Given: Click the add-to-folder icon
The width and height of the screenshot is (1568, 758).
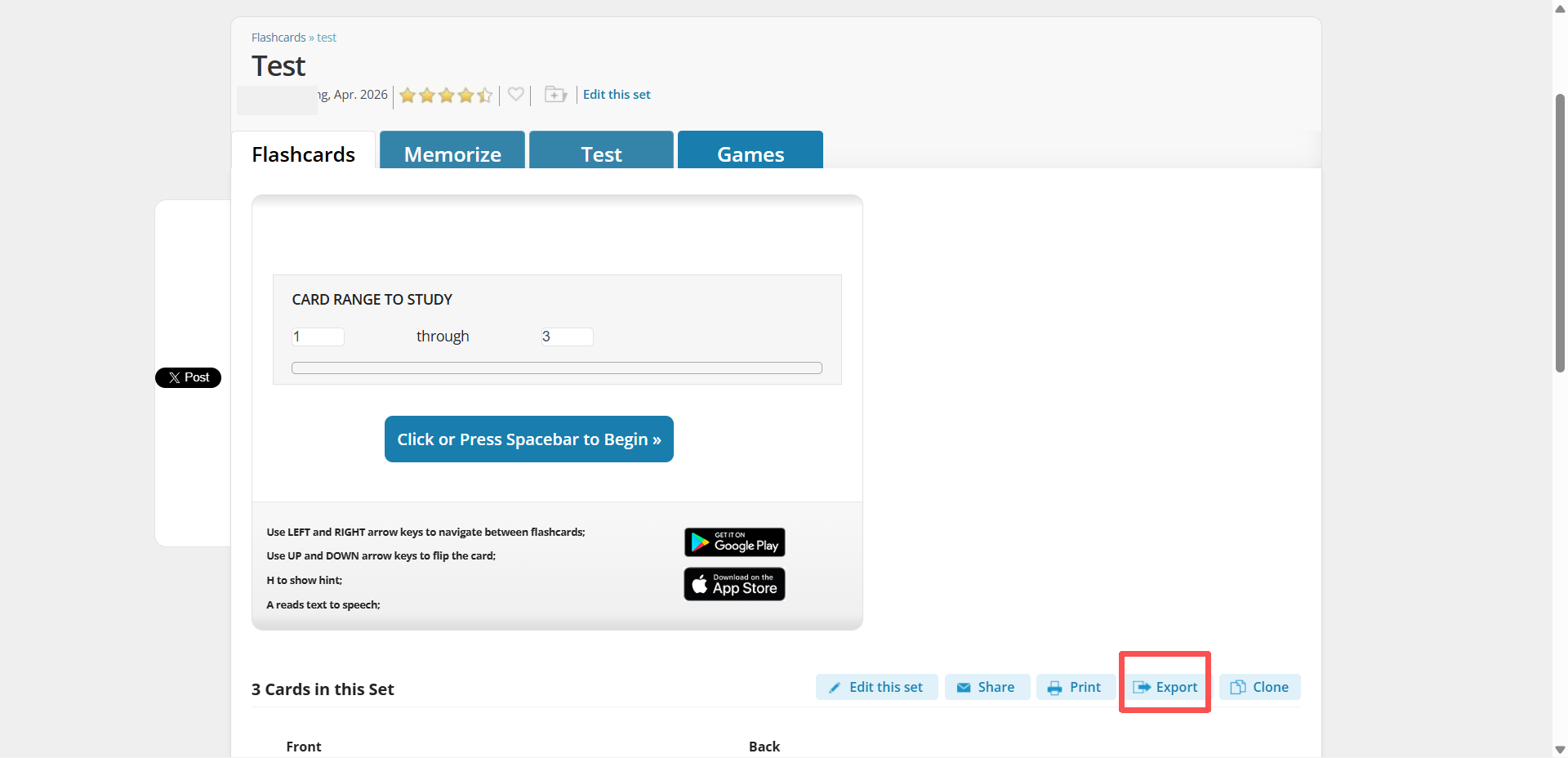Looking at the screenshot, I should pyautogui.click(x=555, y=95).
